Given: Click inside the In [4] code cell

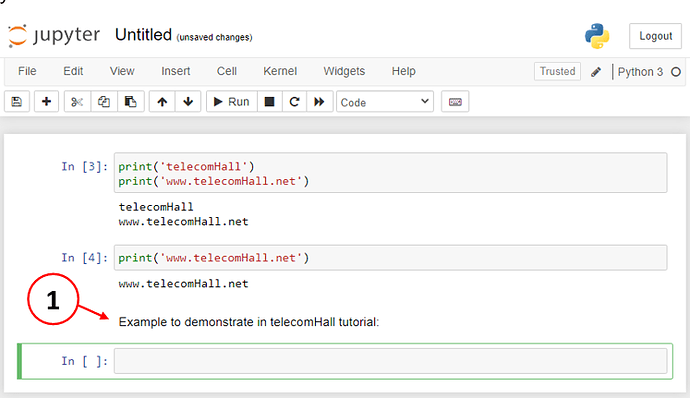Looking at the screenshot, I should 390,258.
